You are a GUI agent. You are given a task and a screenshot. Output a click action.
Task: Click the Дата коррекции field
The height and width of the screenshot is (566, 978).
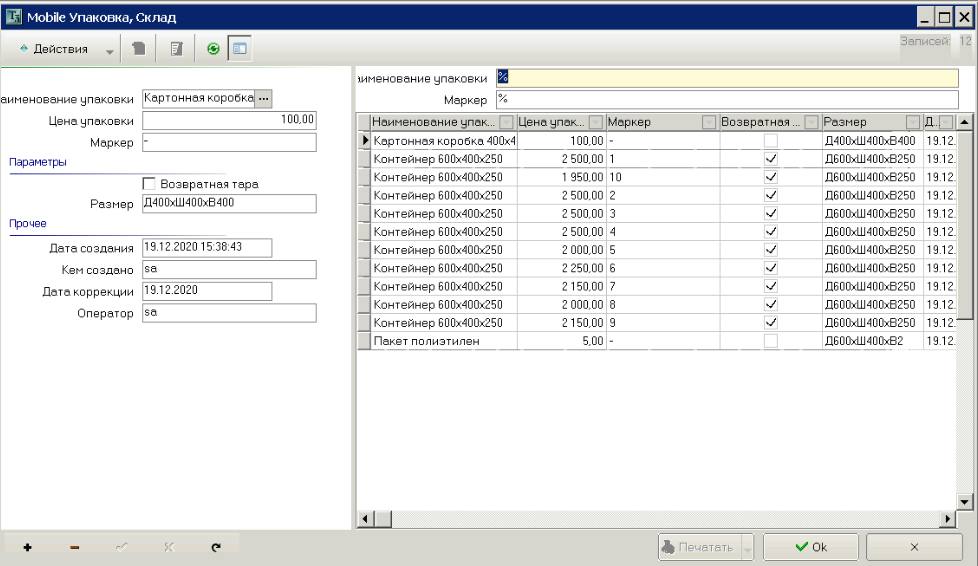pyautogui.click(x=207, y=291)
